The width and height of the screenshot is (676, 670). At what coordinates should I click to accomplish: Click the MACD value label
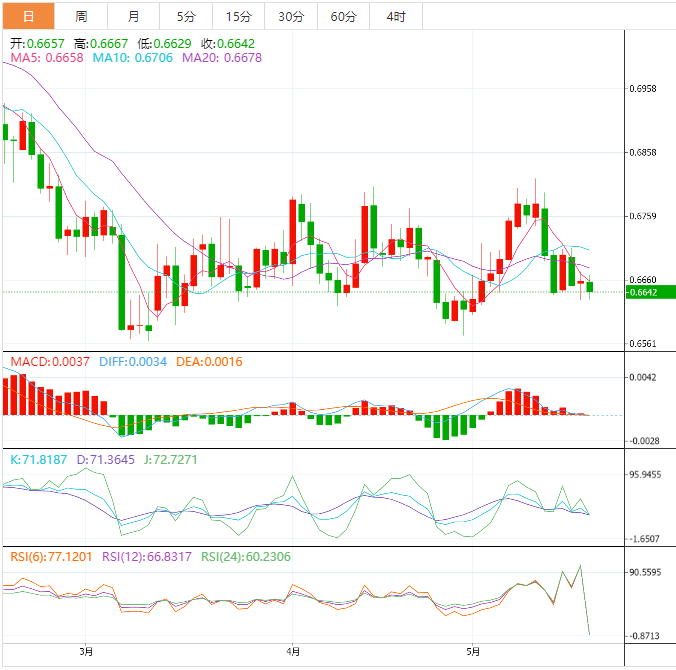(x=46, y=362)
